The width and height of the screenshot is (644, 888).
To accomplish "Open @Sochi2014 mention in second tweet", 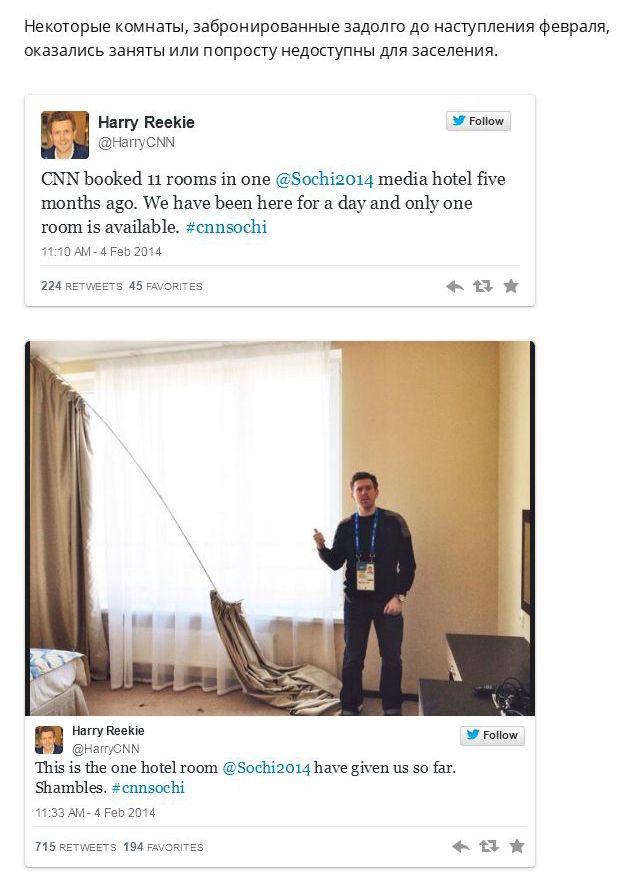I will [266, 768].
